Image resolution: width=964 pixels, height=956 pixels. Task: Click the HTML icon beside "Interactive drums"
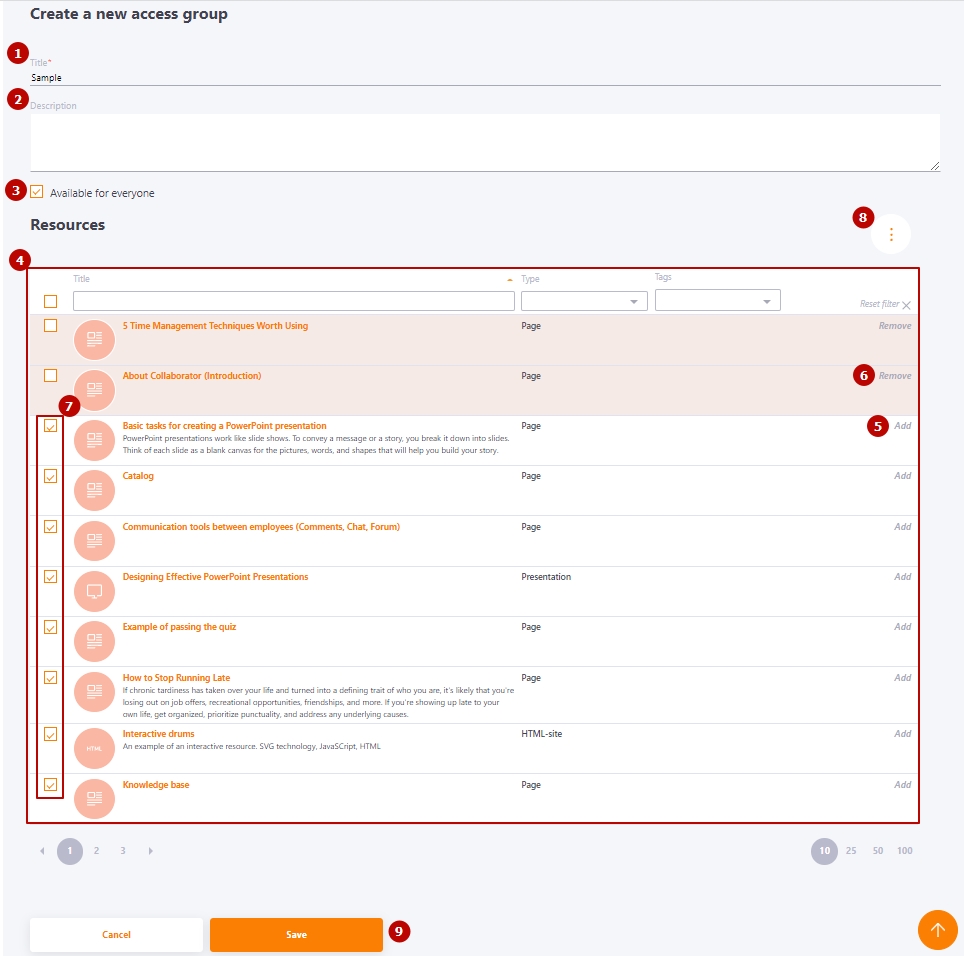(94, 747)
